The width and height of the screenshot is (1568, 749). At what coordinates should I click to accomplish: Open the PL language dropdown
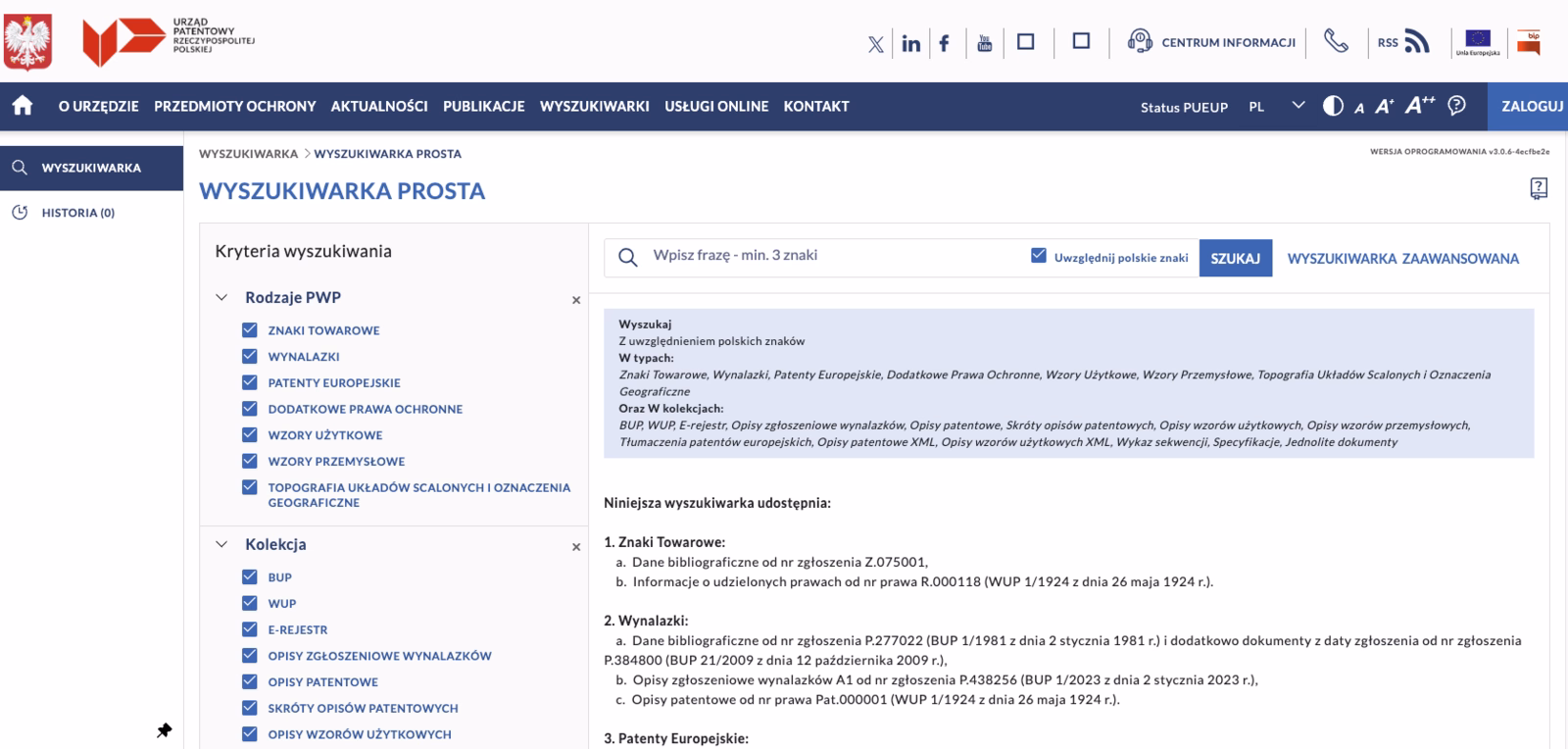point(1277,106)
